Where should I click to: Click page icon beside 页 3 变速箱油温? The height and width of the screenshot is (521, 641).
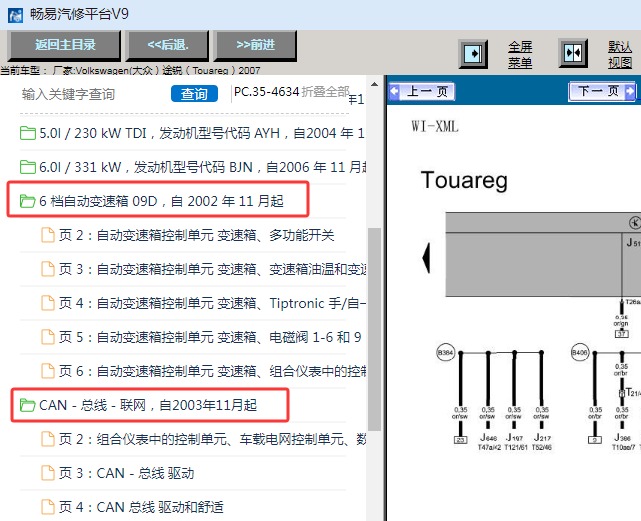tap(48, 269)
